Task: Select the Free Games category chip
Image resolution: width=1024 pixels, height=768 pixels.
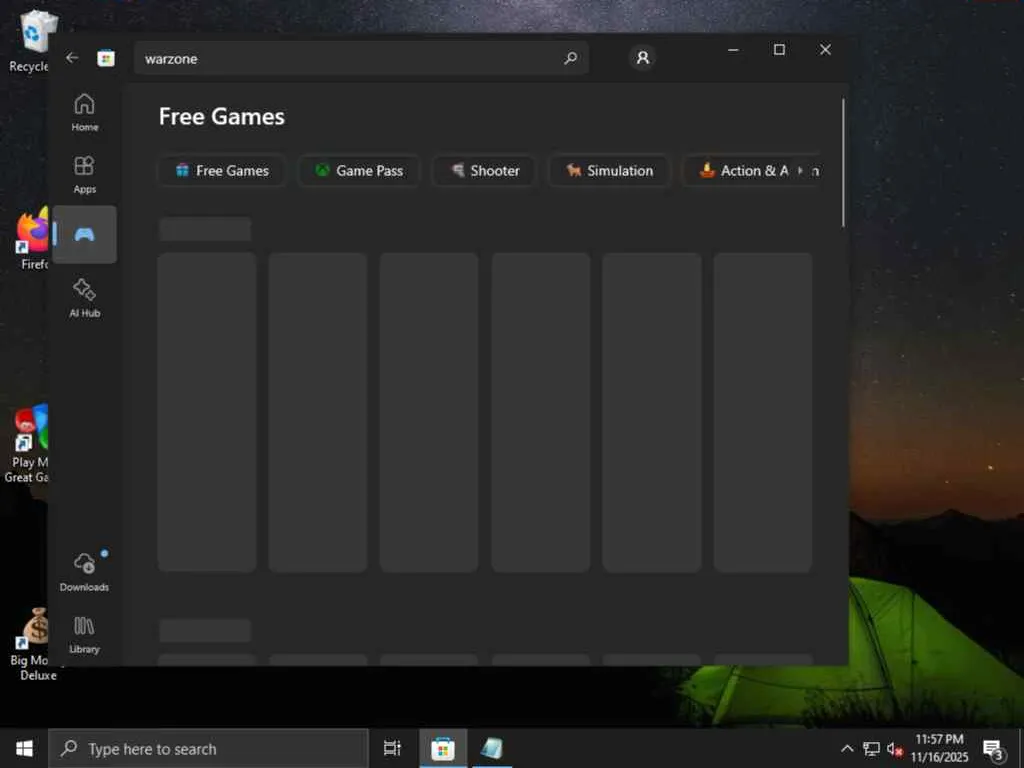Action: (x=222, y=170)
